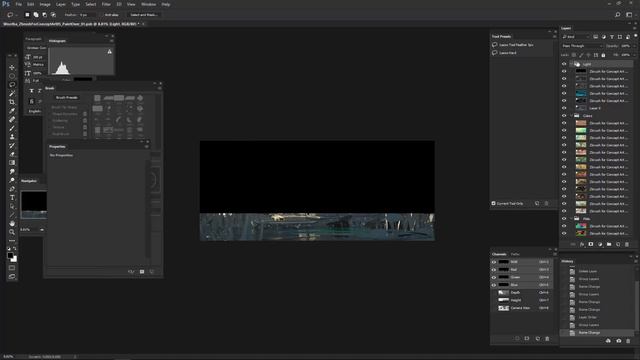
Task: Click the Navigator panel preview thumbnail
Action: click(34, 204)
